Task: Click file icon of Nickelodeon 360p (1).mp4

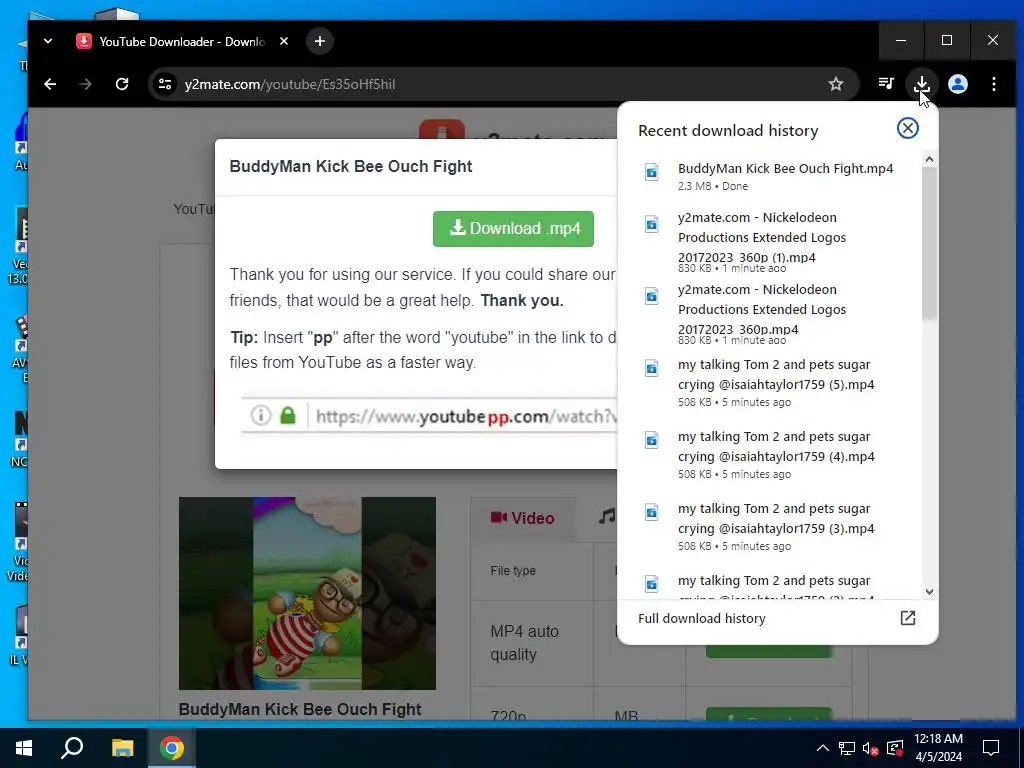Action: pos(651,224)
